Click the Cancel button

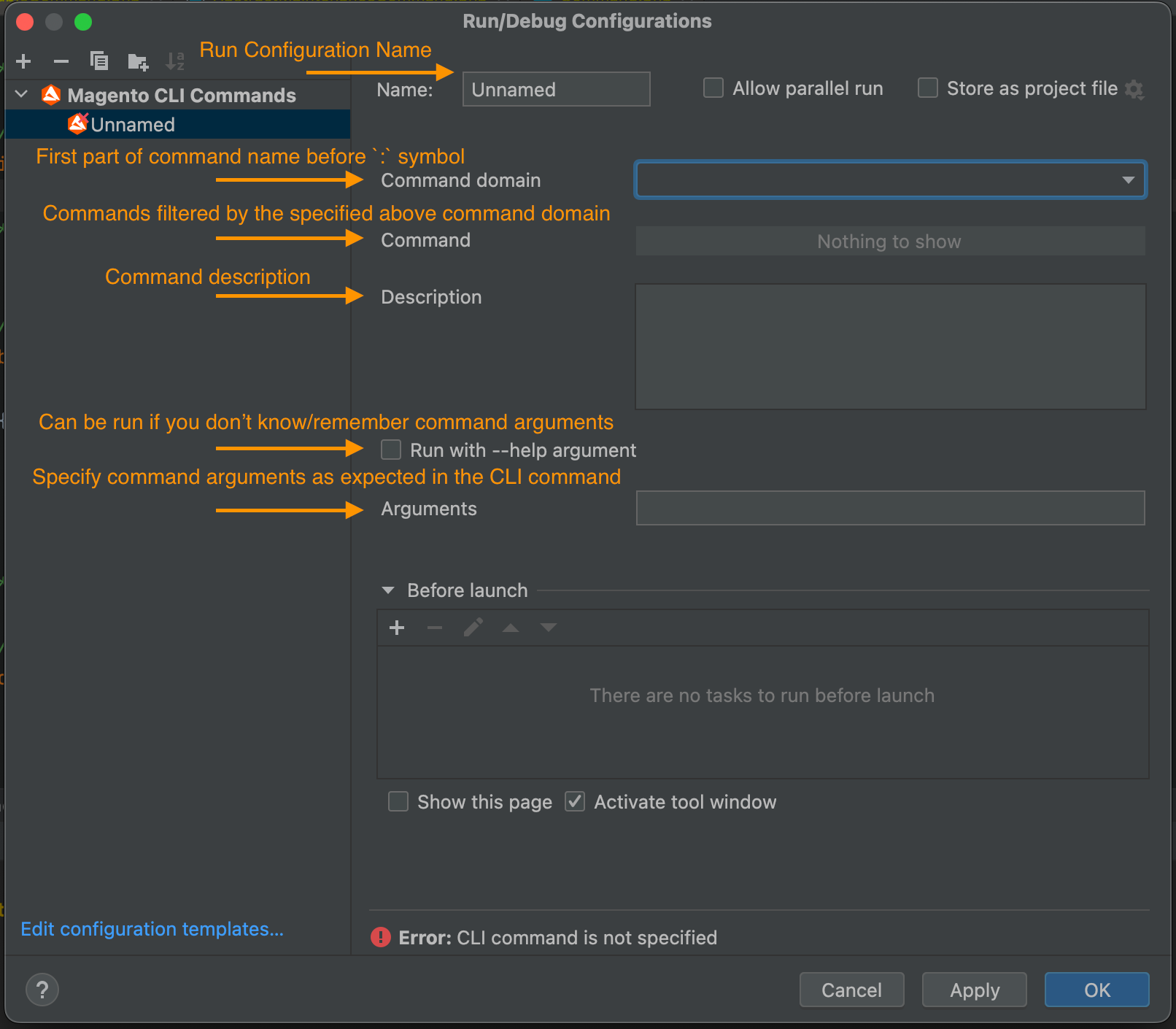coord(851,990)
